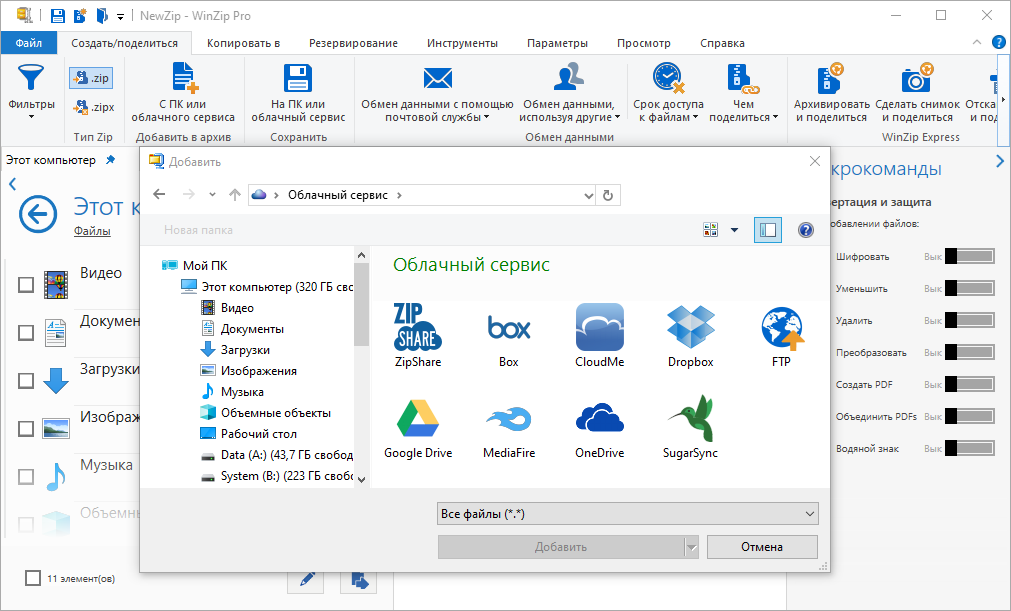Toggle Шифровать switch
This screenshot has width=1011, height=611.
tap(969, 257)
